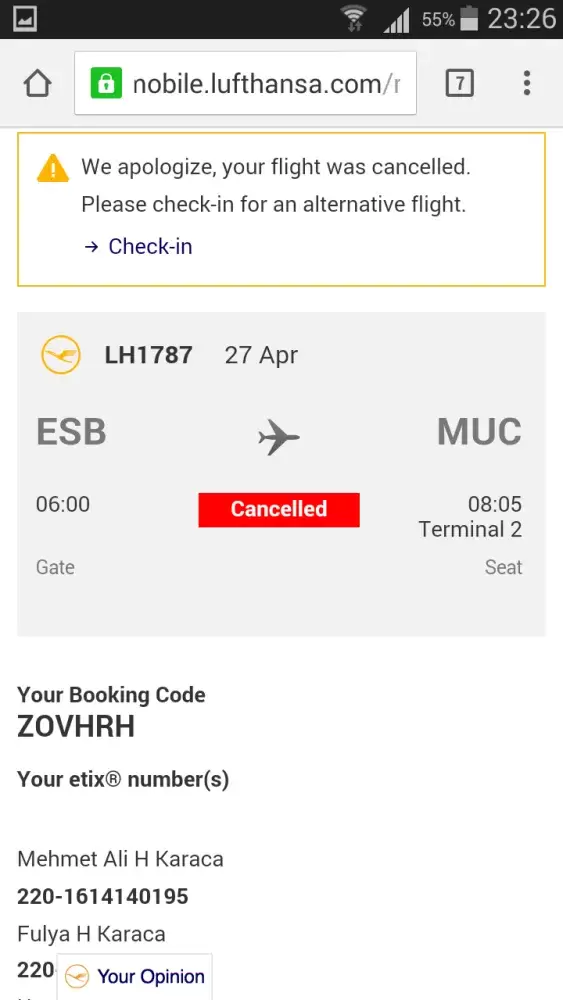Image resolution: width=563 pixels, height=1000 pixels.
Task: Tap etix number 220-1614140195
Action: point(103,896)
